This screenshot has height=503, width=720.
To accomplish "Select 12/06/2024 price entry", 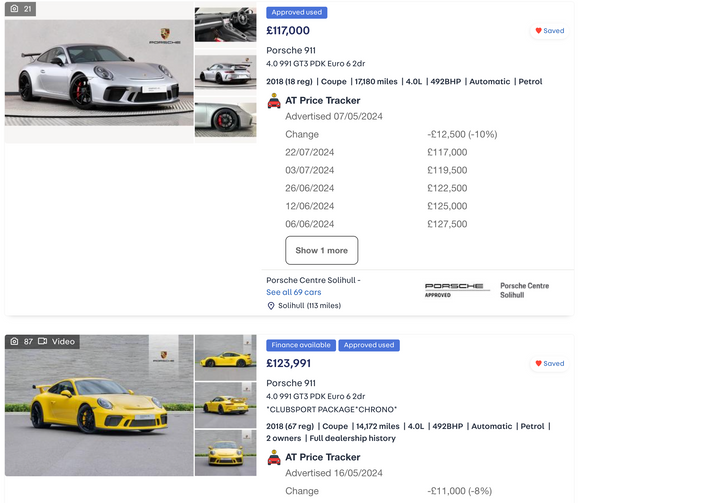I will click(x=376, y=206).
